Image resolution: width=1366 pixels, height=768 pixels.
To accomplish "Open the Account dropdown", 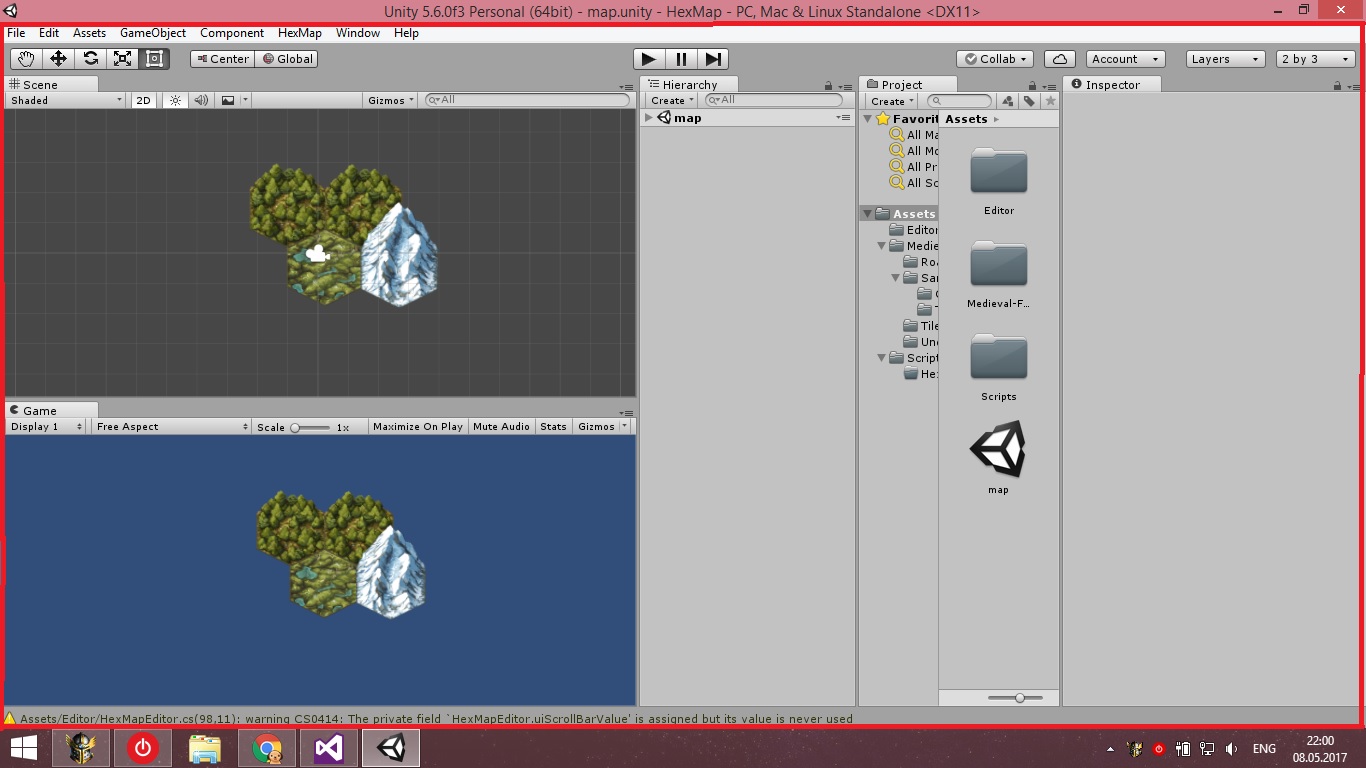I will [x=1126, y=59].
